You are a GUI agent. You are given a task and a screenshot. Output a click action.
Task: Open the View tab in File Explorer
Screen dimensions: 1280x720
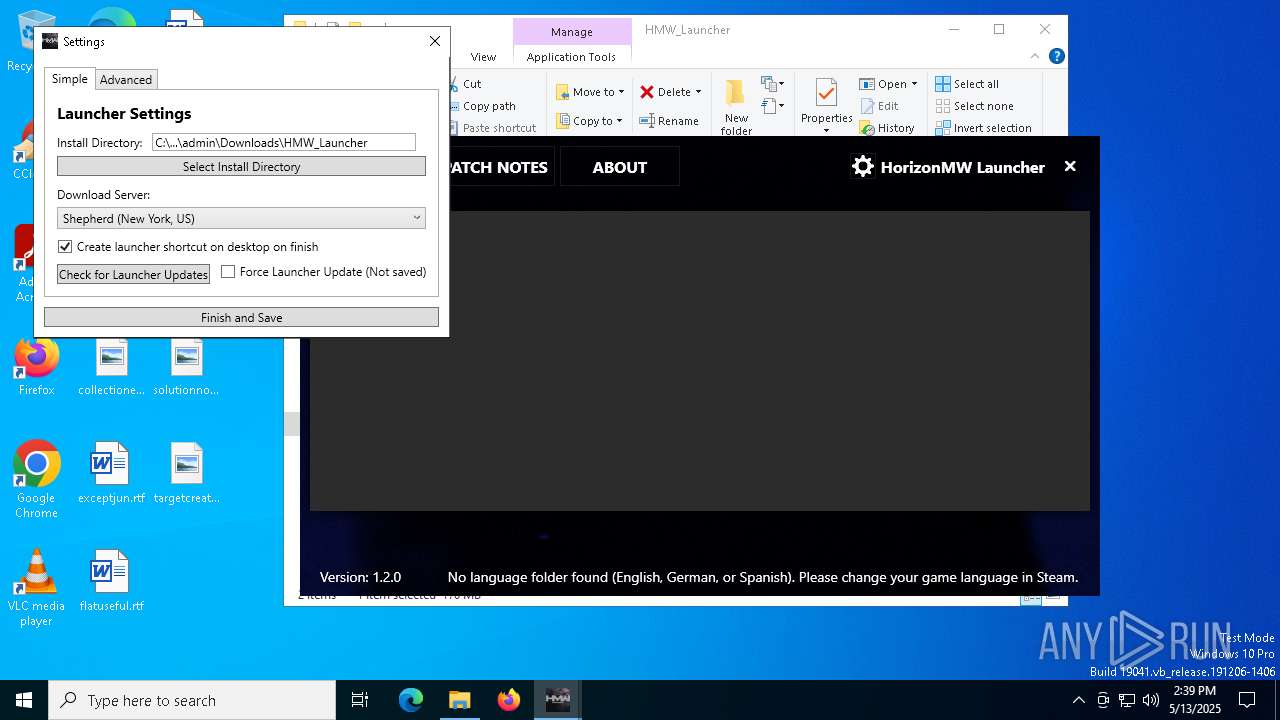pyautogui.click(x=483, y=57)
